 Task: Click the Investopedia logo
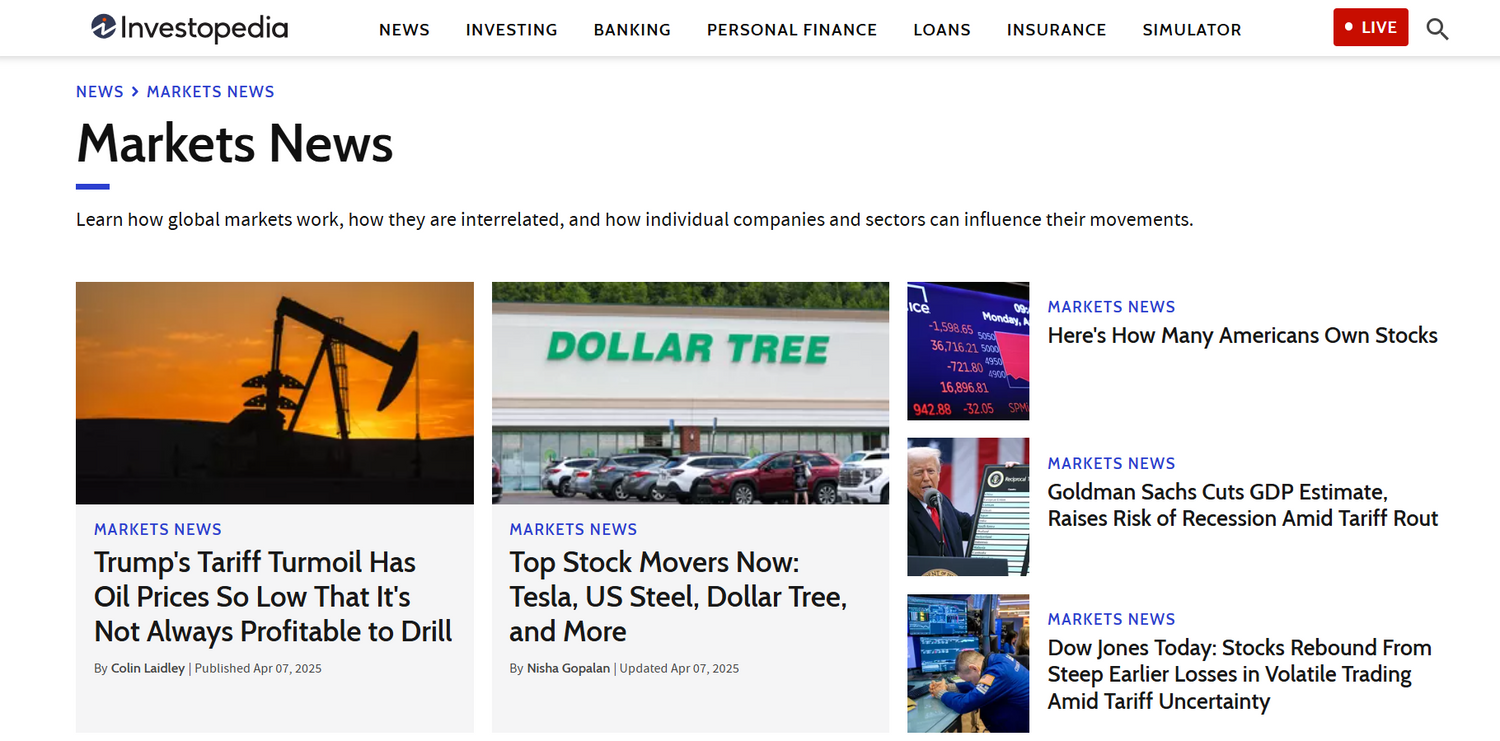[x=189, y=28]
